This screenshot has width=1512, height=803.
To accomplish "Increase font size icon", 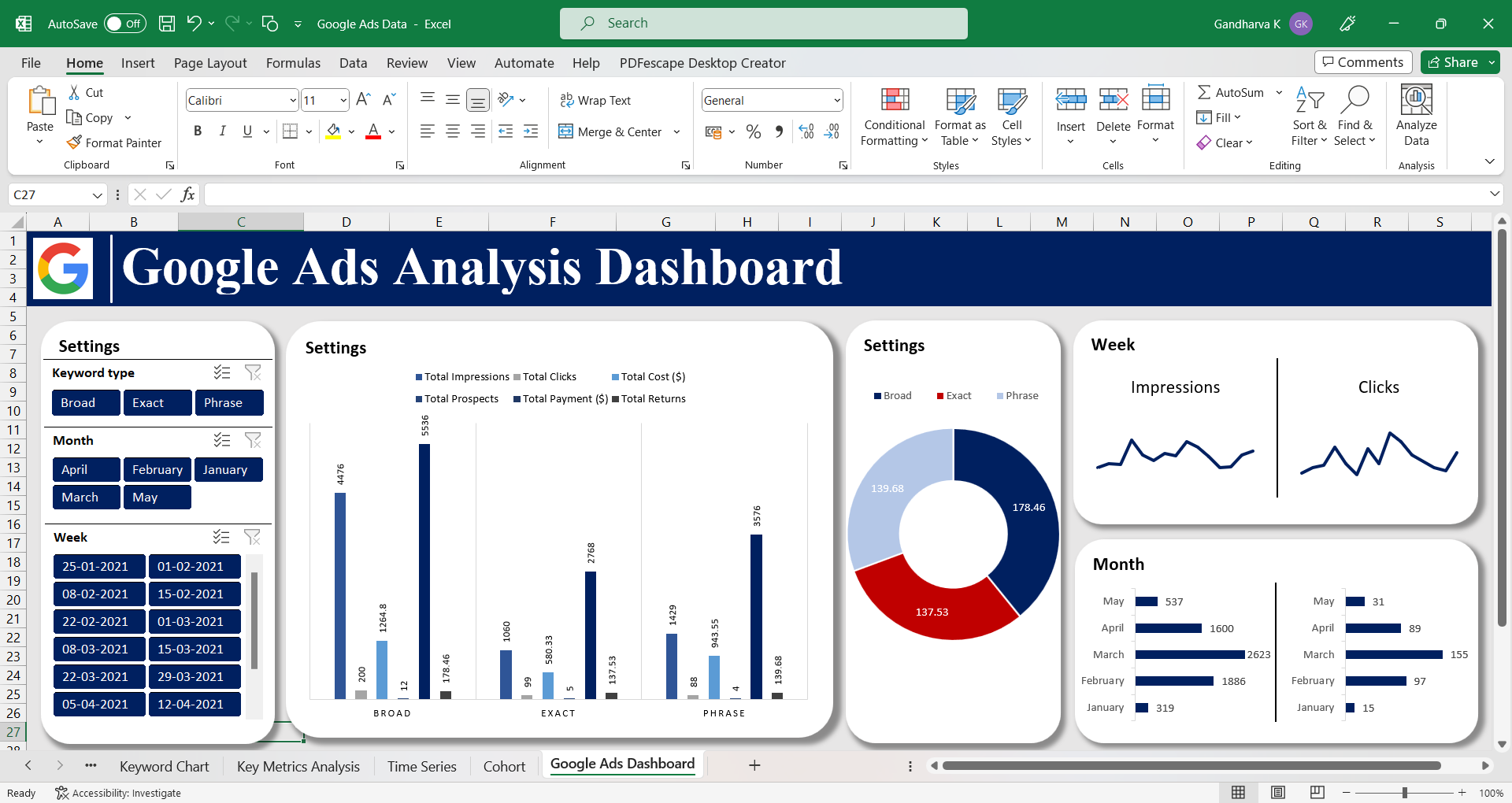I will click(363, 100).
